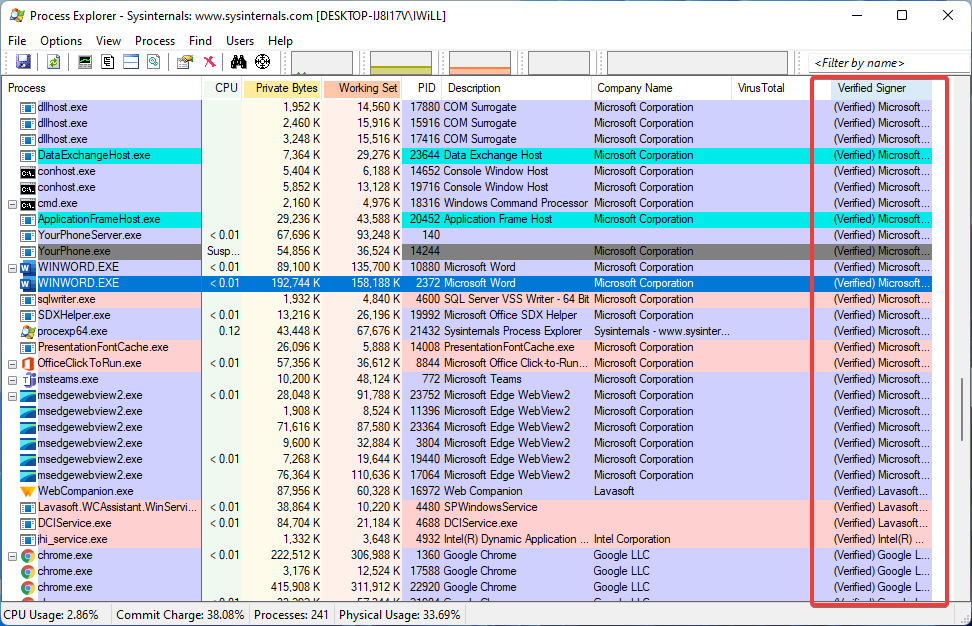Open the View menu
The image size is (972, 626).
coord(108,41)
